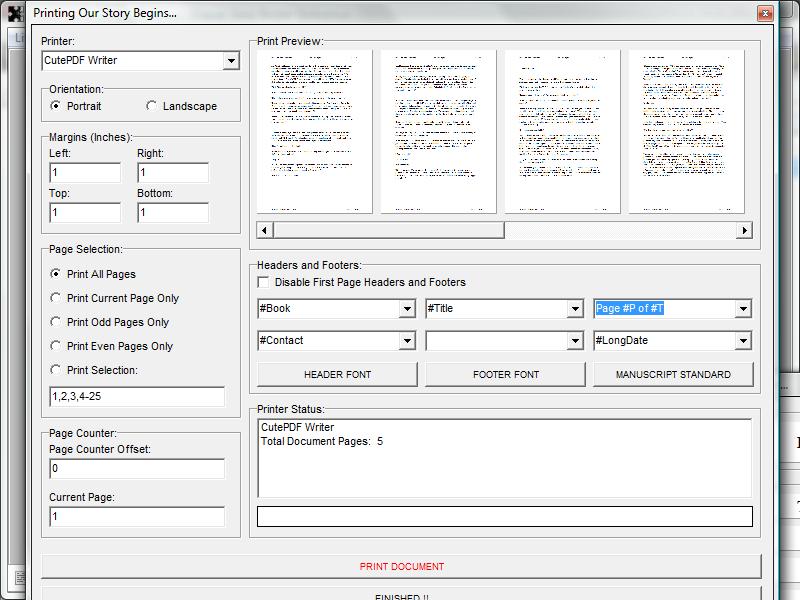Click the app icon in title bar
This screenshot has width=800, height=600.
click(x=15, y=13)
